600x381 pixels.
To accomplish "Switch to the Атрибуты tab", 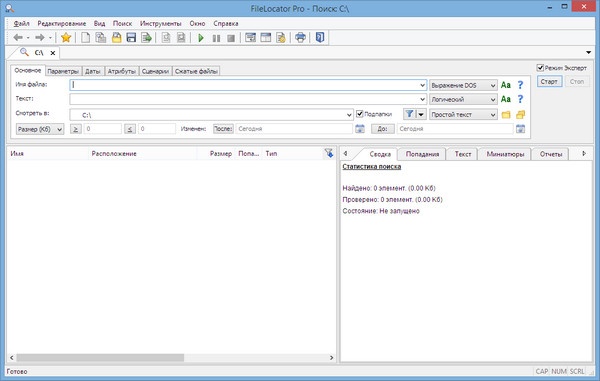I will [122, 71].
